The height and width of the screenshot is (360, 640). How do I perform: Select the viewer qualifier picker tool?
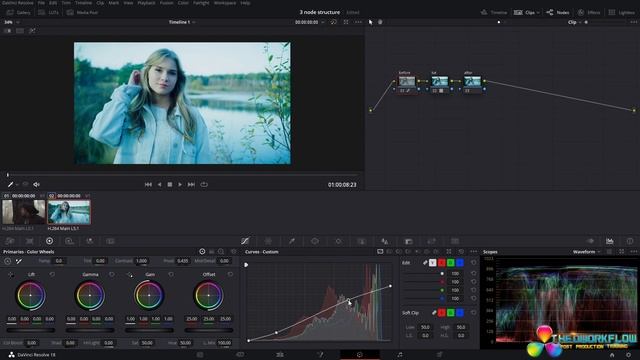click(x=10, y=184)
